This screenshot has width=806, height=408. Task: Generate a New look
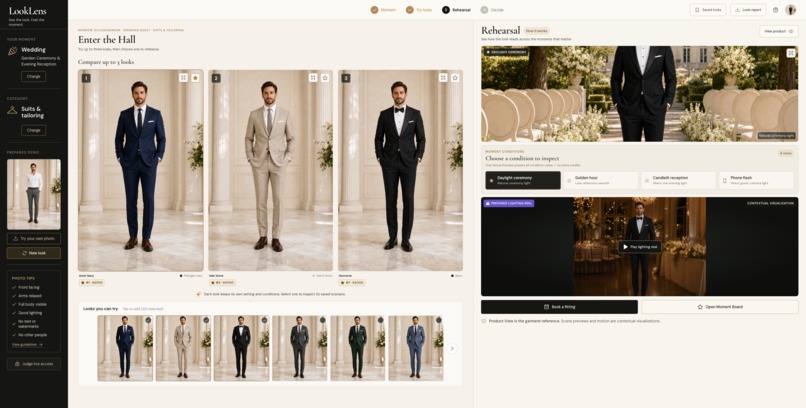coord(34,253)
